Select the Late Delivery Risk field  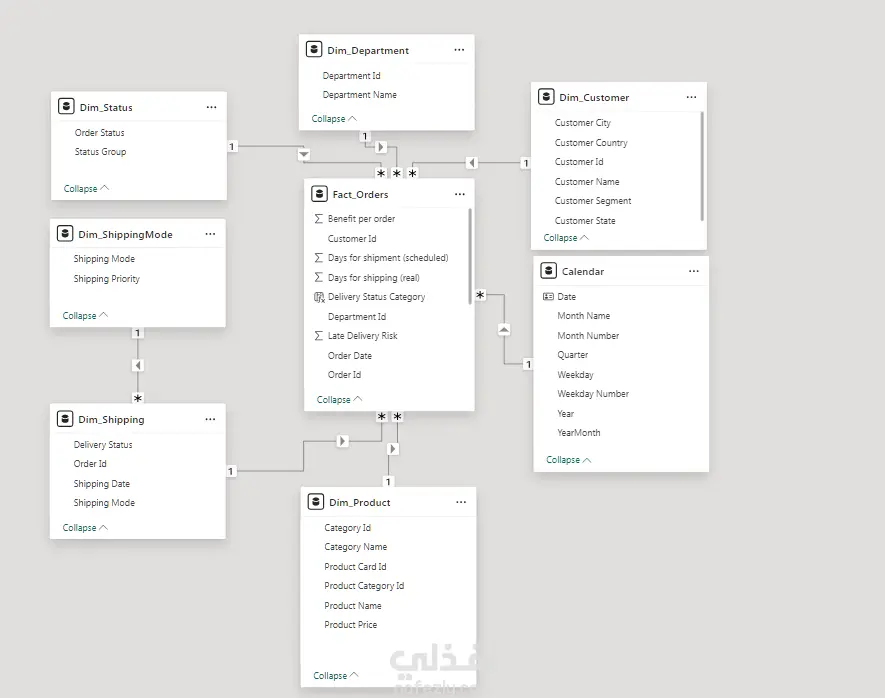(x=362, y=336)
